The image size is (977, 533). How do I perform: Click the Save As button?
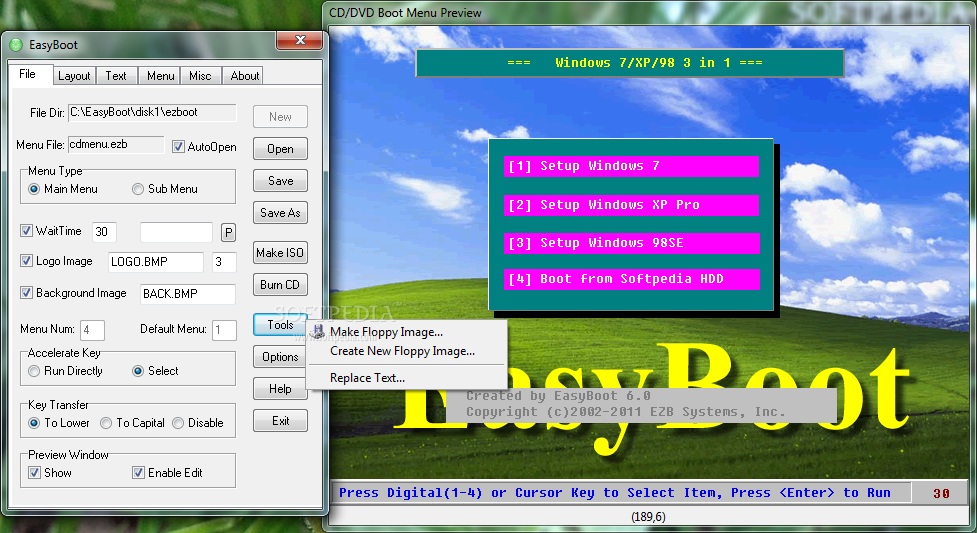tap(280, 213)
